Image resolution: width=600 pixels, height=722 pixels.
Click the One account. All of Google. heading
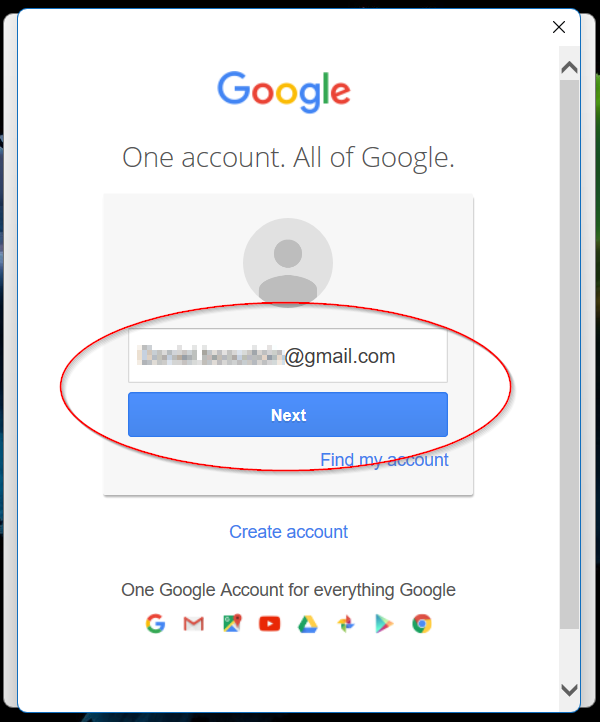288,158
